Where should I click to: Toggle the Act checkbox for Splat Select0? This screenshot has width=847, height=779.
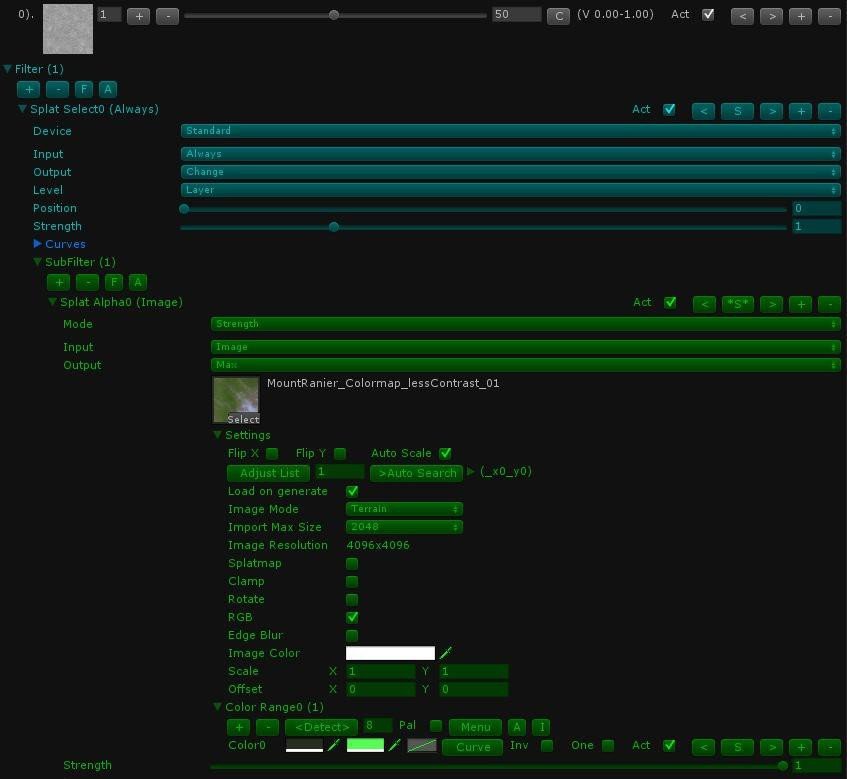(669, 110)
